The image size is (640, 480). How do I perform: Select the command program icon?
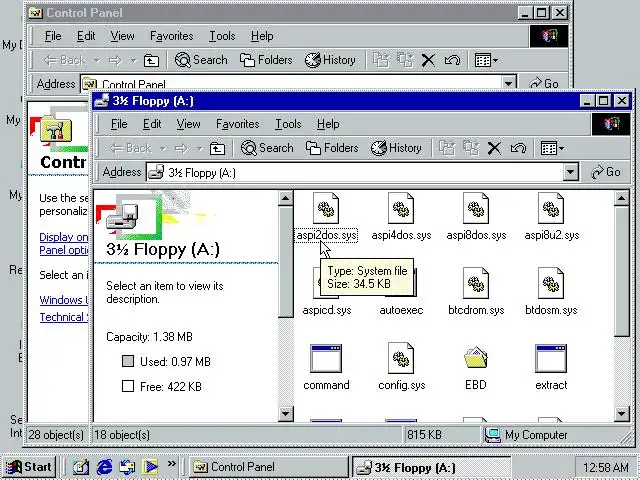326,358
